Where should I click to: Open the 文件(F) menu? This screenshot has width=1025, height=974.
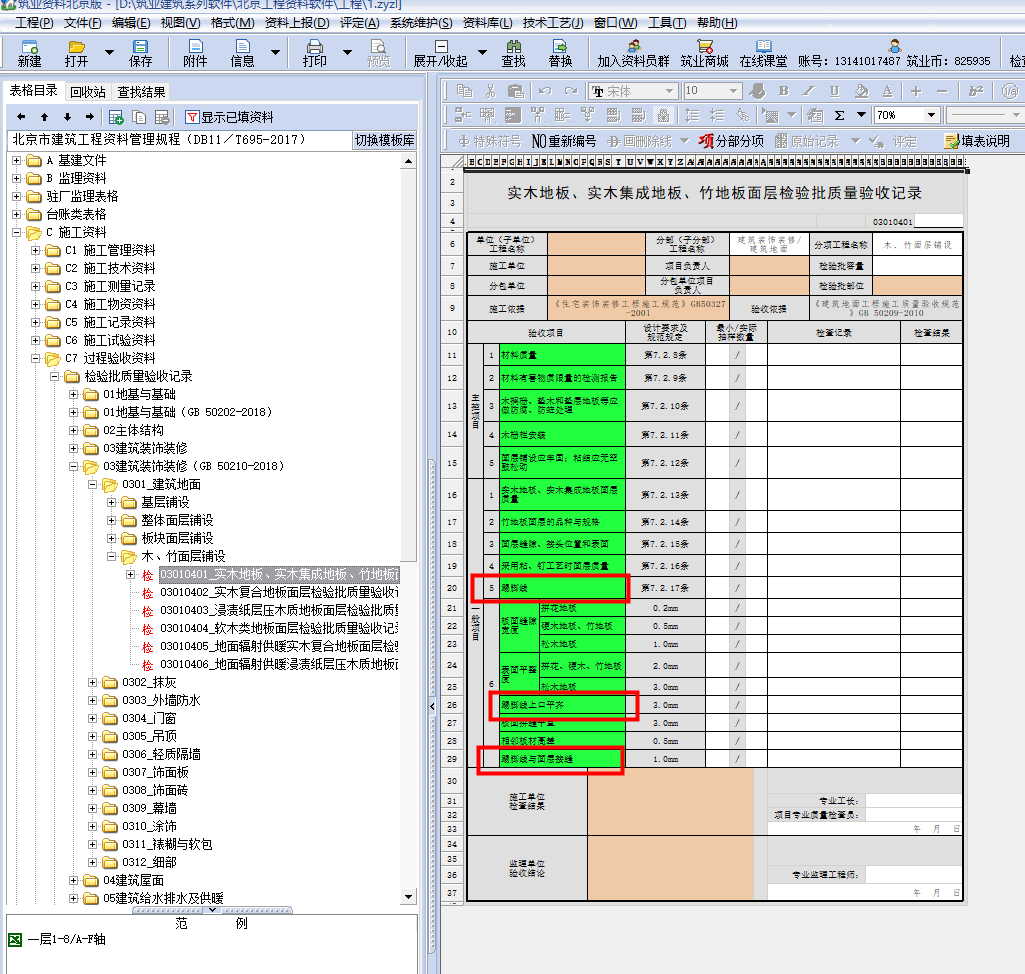tap(82, 23)
